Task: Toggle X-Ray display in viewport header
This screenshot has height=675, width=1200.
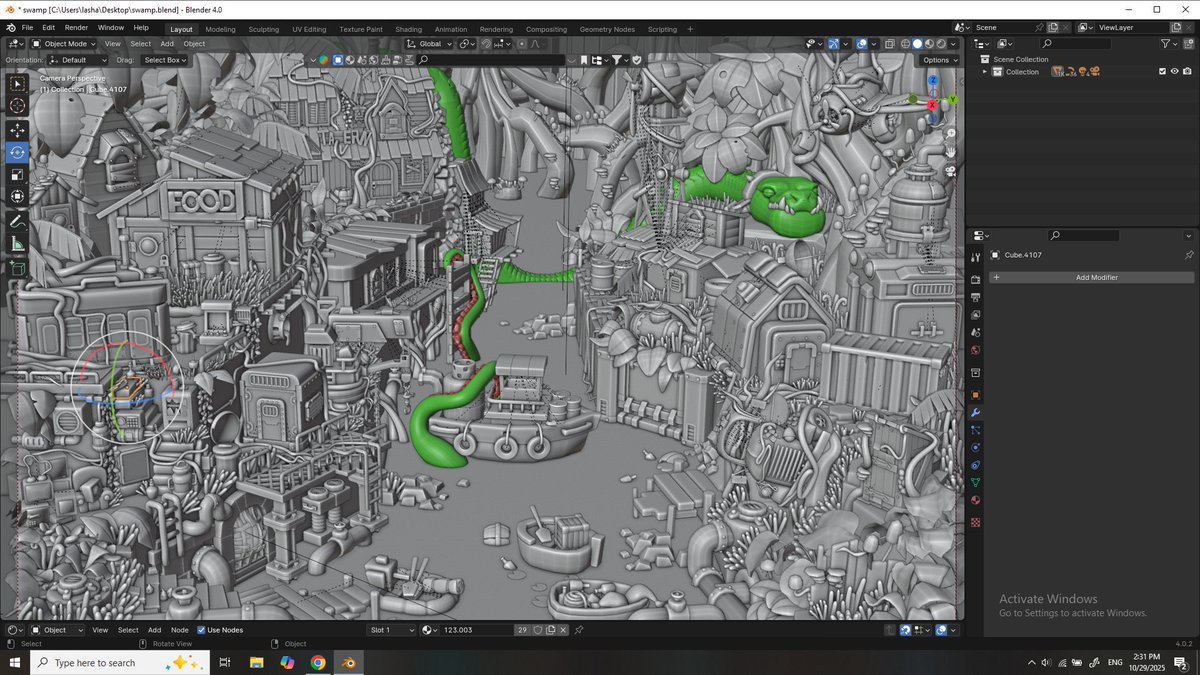Action: tap(890, 44)
